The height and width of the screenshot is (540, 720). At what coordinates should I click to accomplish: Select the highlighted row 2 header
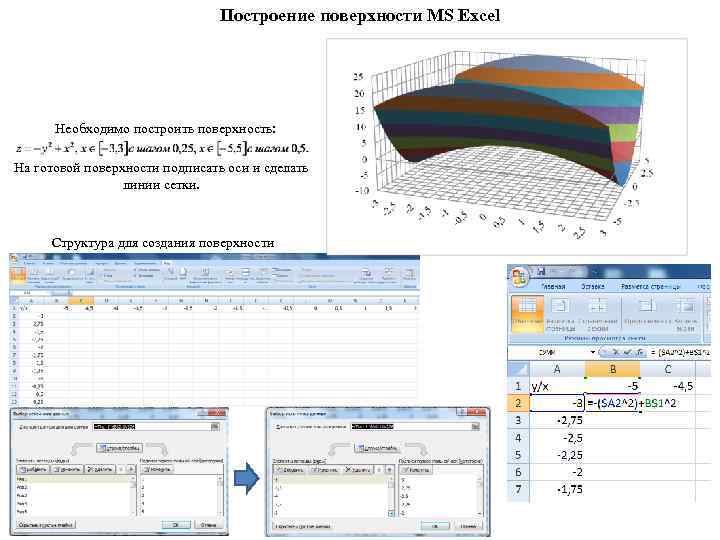pos(518,403)
